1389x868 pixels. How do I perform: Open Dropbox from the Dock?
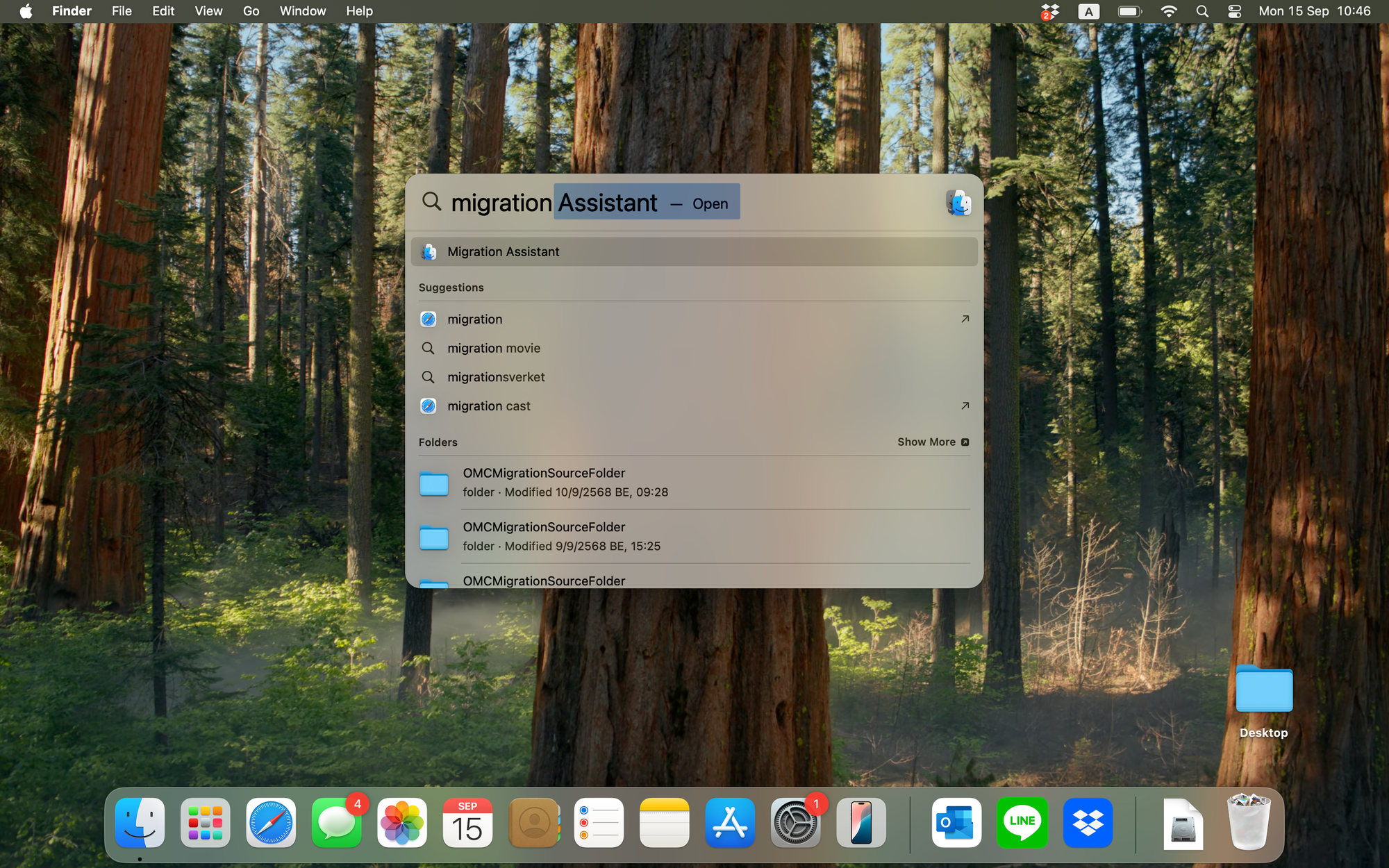[1088, 823]
